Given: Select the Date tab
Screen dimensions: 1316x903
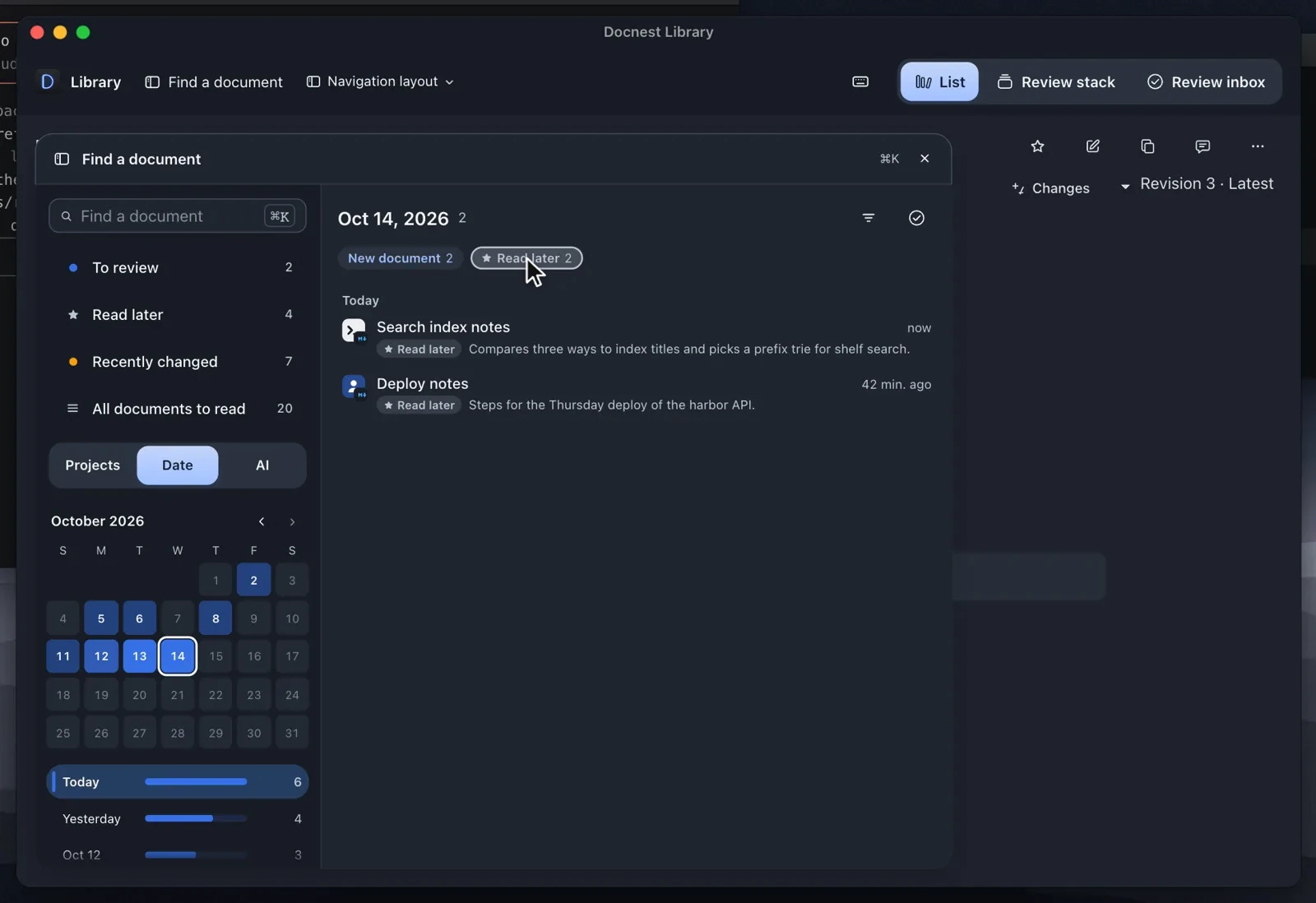Looking at the screenshot, I should coord(178,465).
